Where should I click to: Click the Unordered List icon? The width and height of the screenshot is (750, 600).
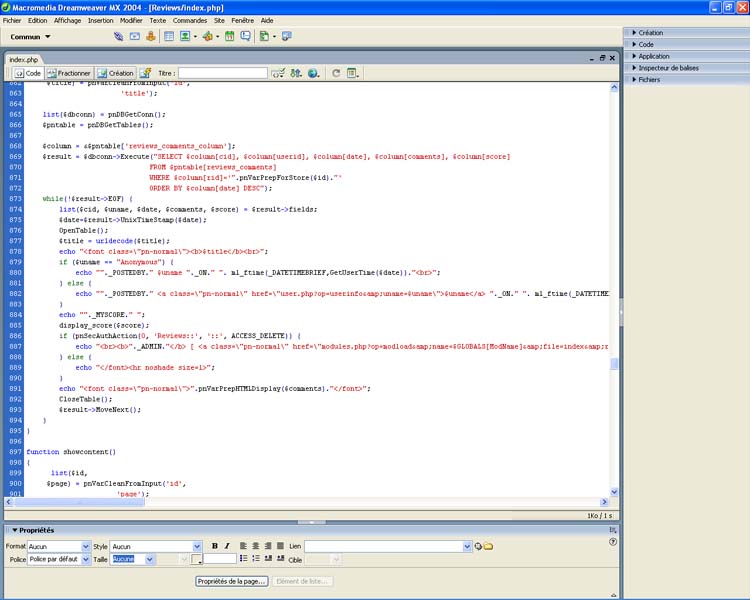click(x=243, y=558)
